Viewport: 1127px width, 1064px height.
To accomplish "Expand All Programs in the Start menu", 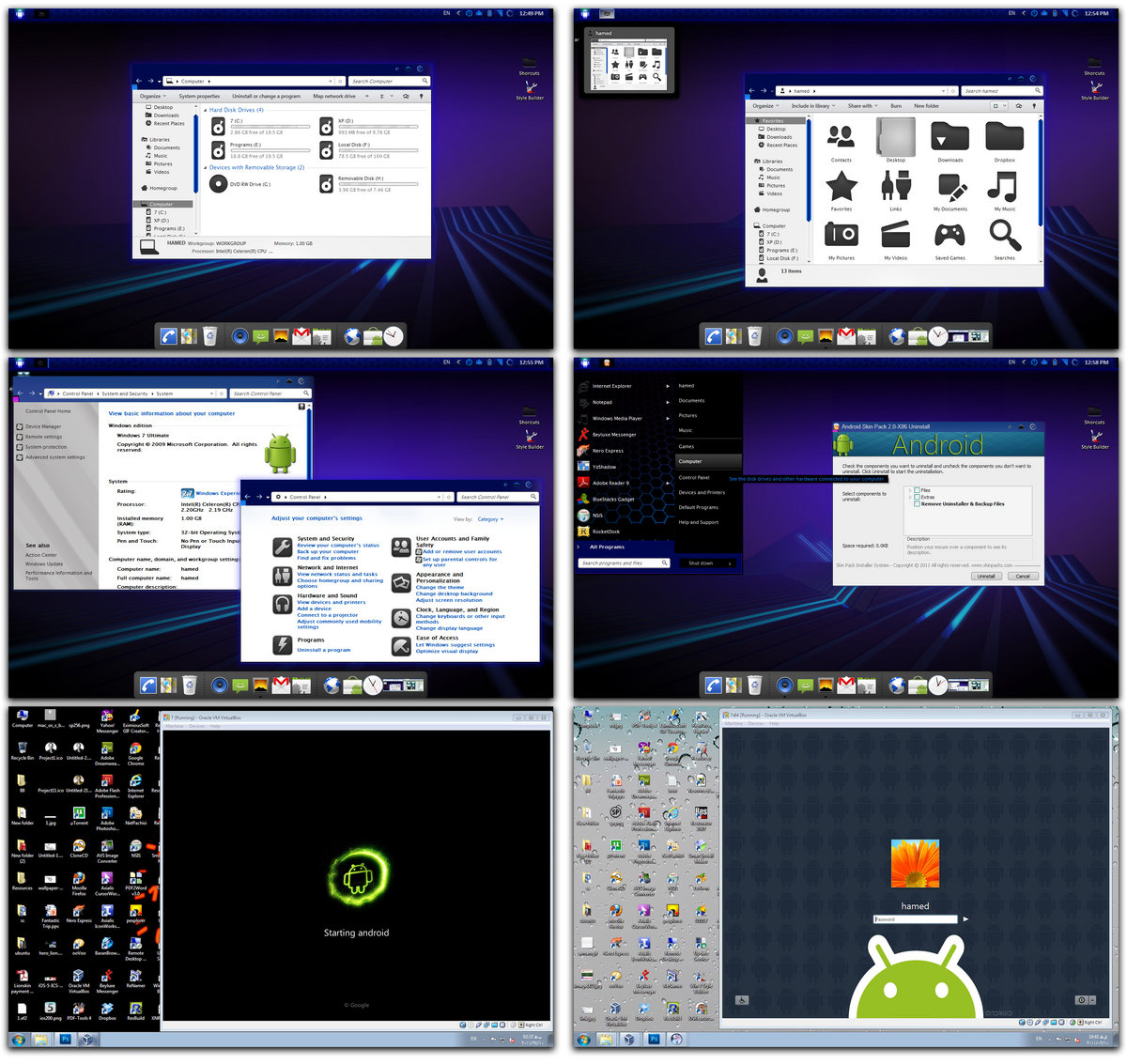I will click(607, 547).
